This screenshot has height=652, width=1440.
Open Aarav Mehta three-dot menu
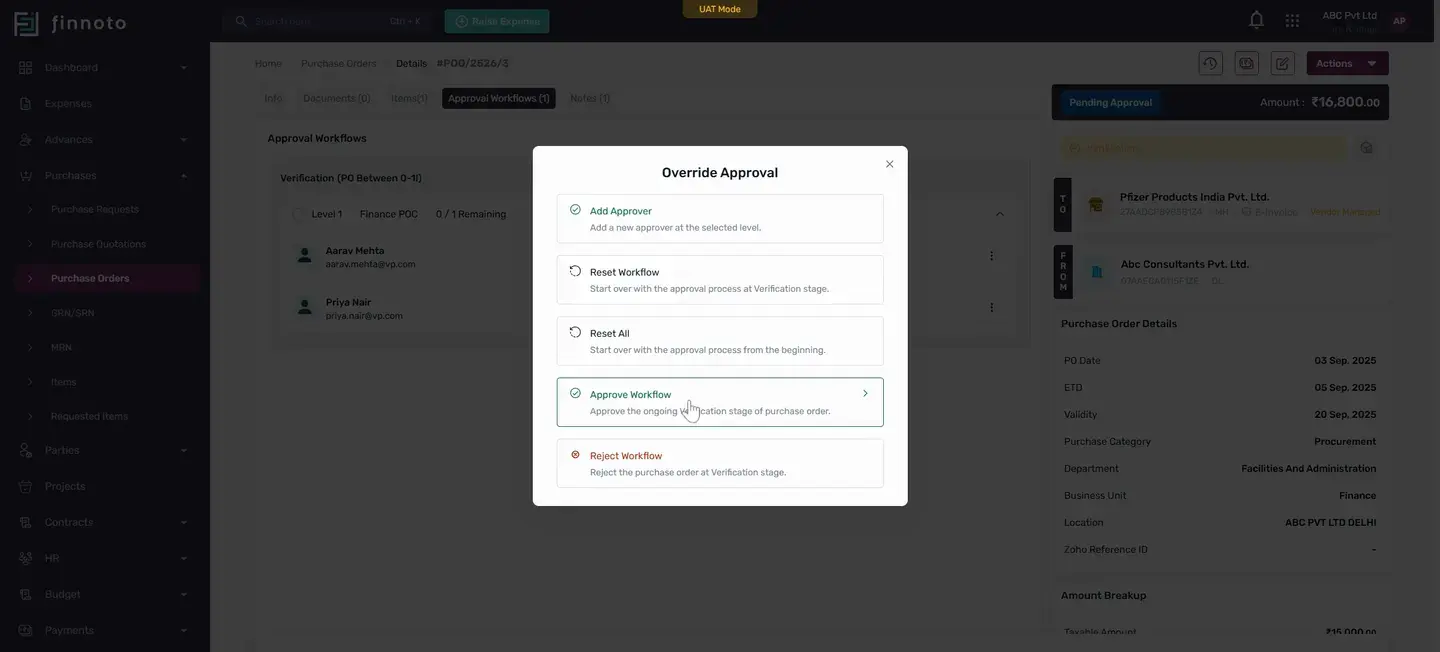tap(991, 256)
